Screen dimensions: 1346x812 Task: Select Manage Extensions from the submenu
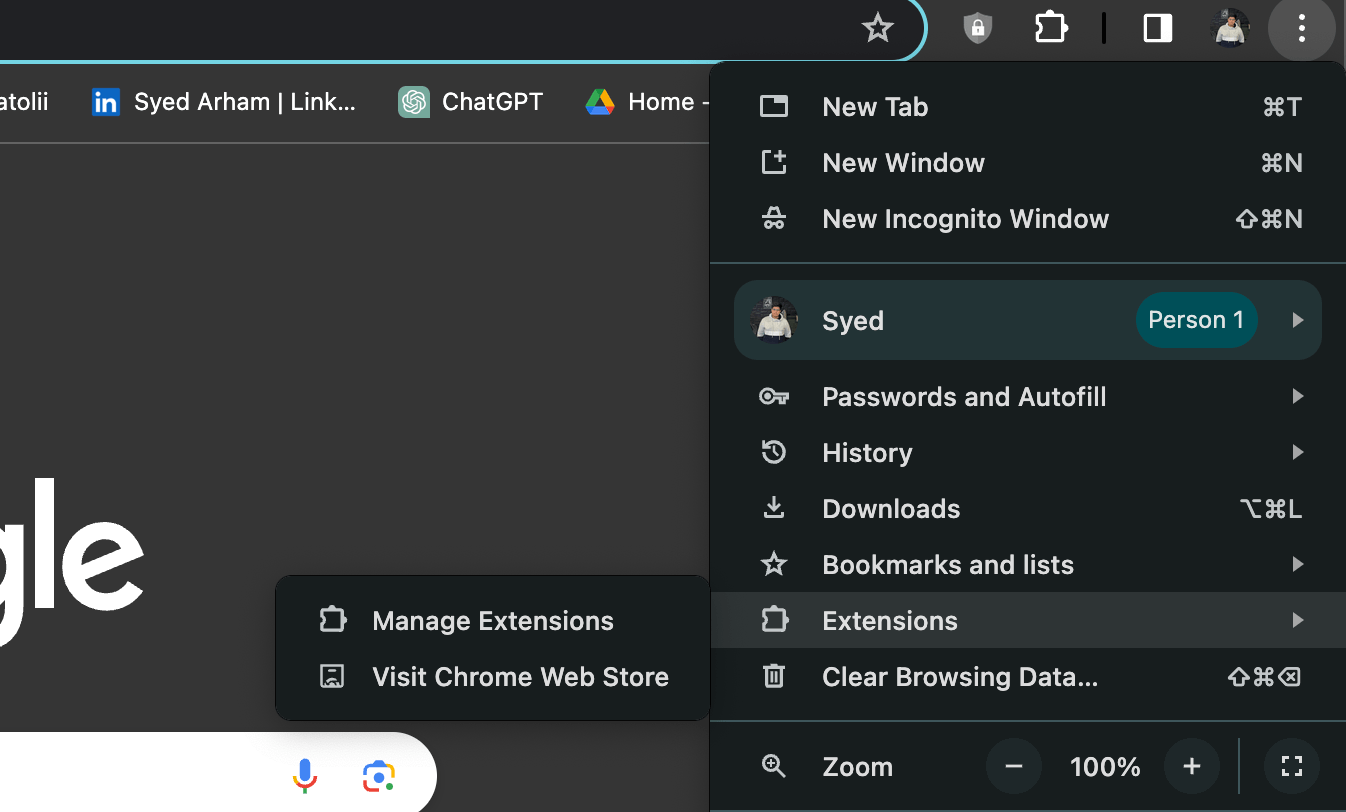[492, 621]
